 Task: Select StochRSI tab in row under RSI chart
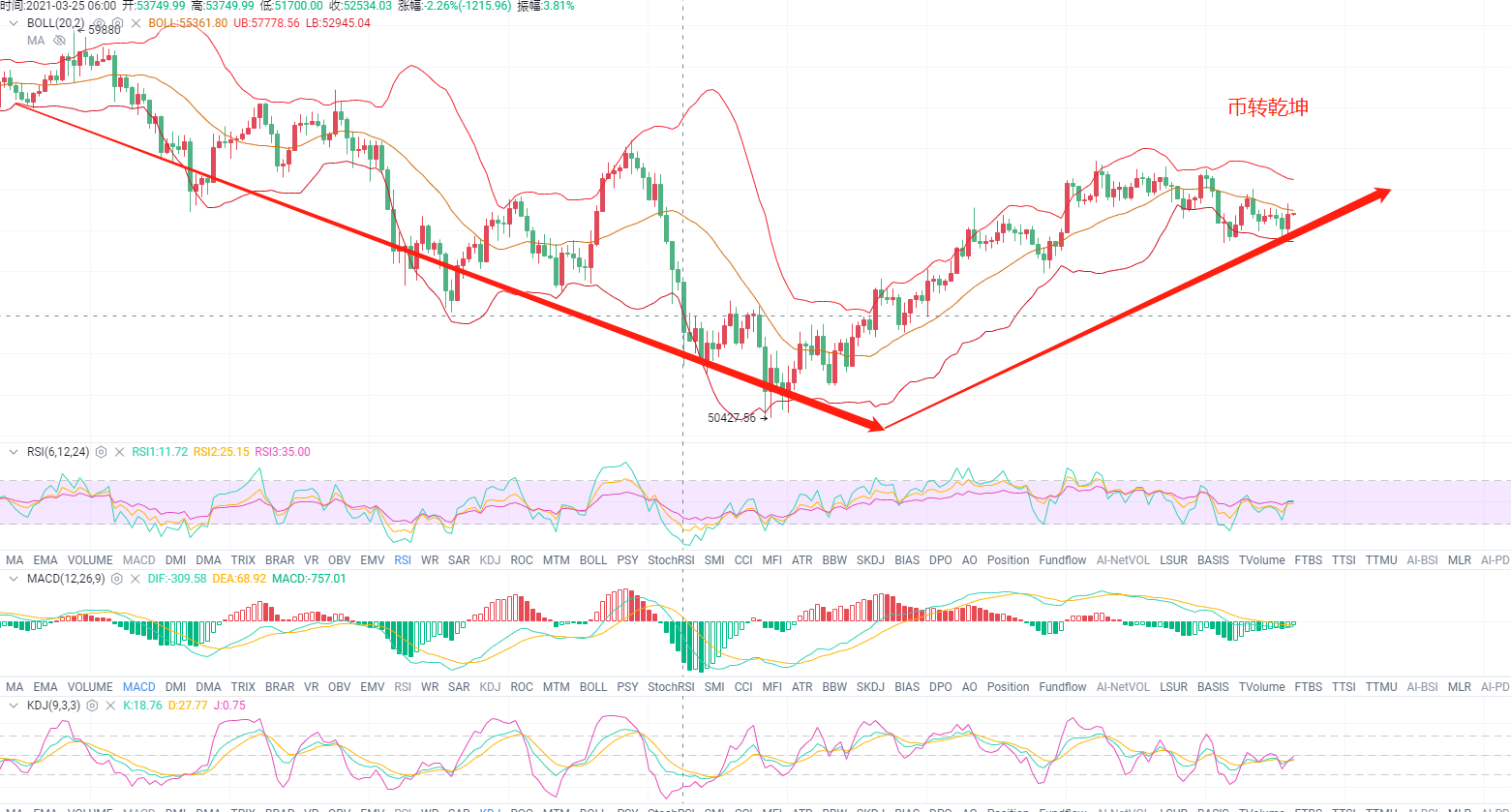click(x=672, y=560)
